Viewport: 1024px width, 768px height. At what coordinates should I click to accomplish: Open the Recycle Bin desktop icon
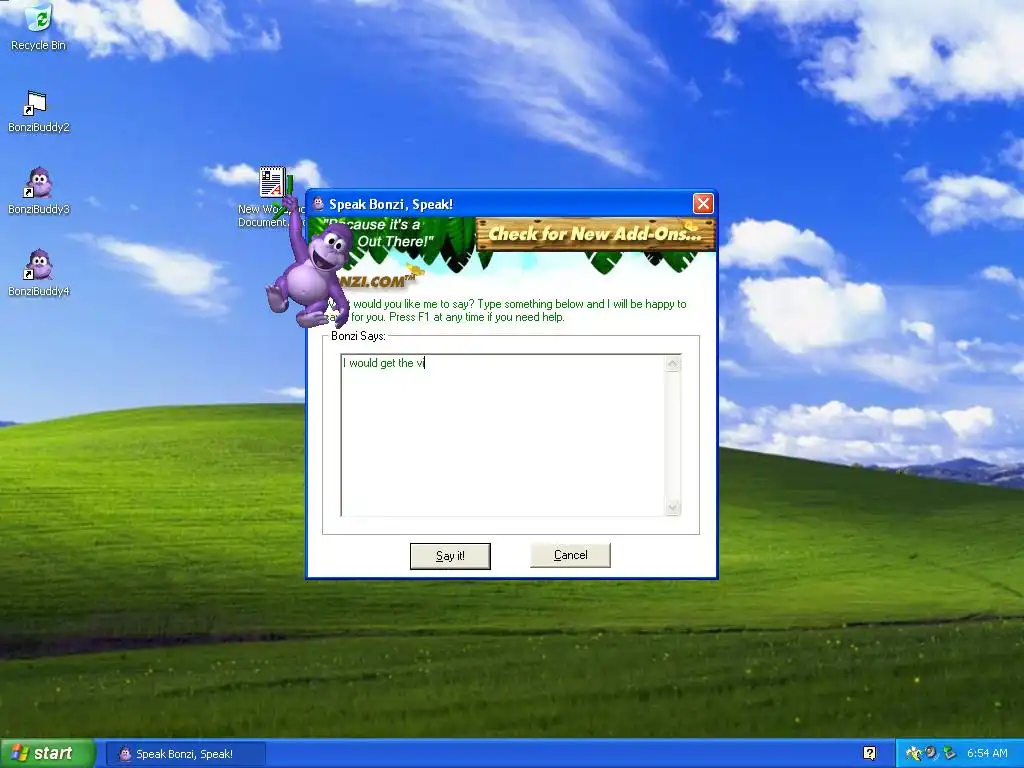(x=39, y=26)
